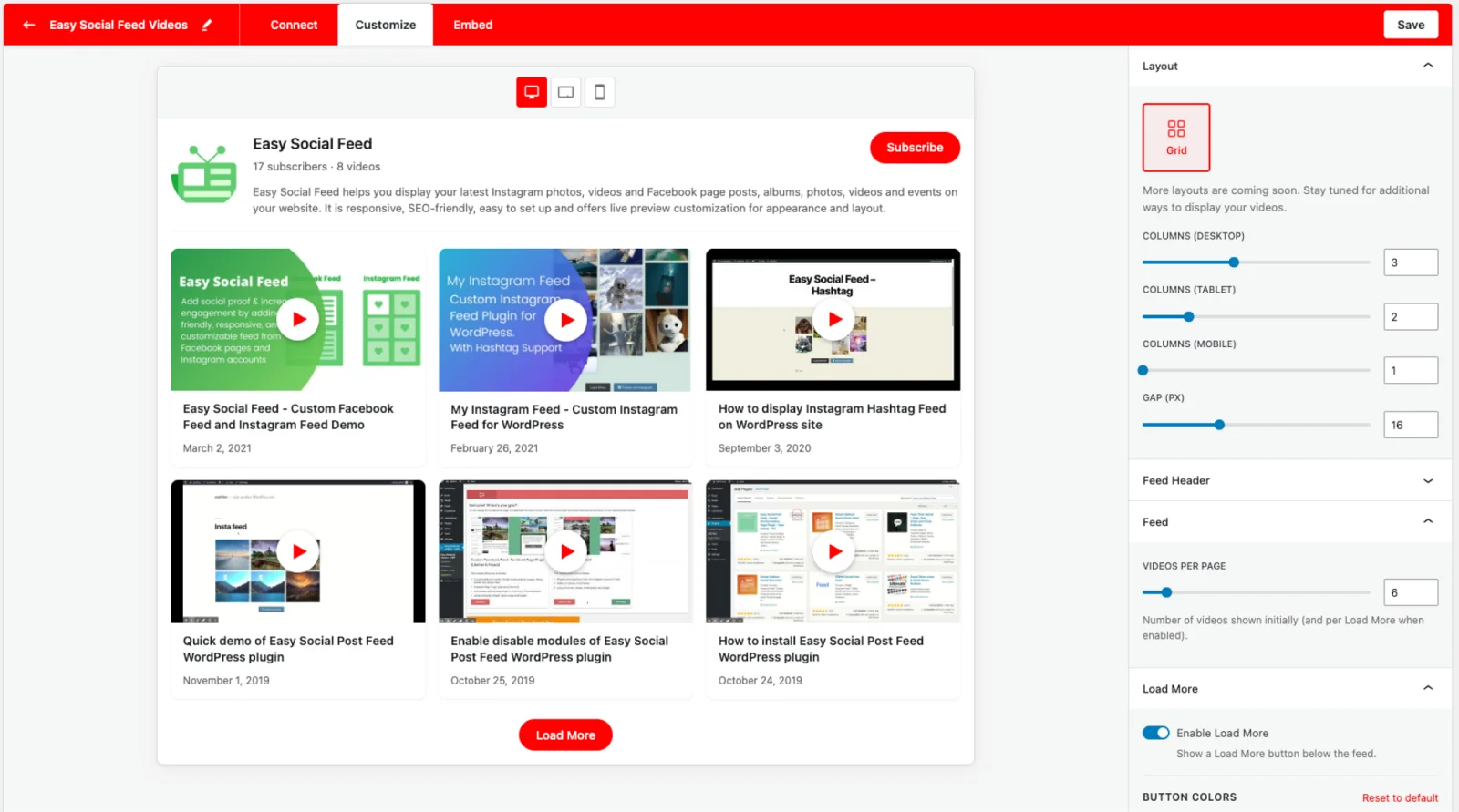
Task: Click the Save button
Action: coord(1411,25)
